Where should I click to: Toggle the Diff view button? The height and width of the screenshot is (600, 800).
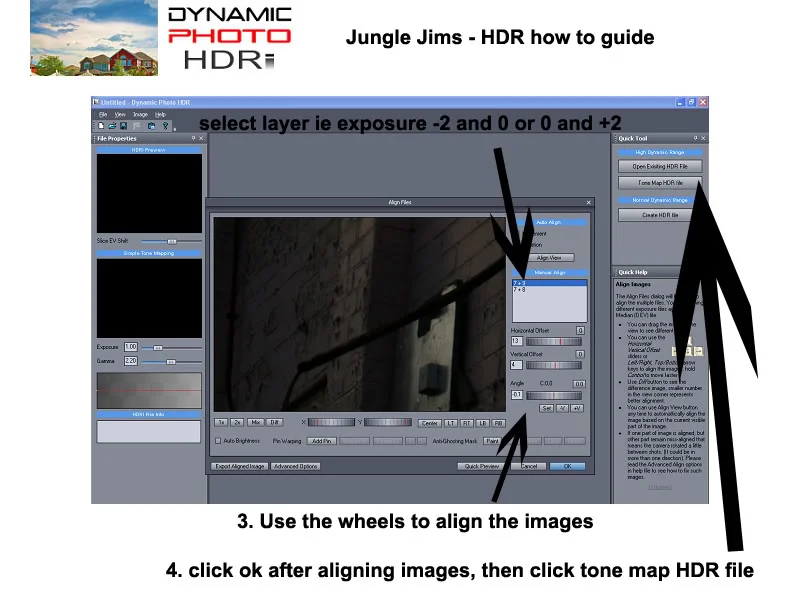[x=274, y=422]
